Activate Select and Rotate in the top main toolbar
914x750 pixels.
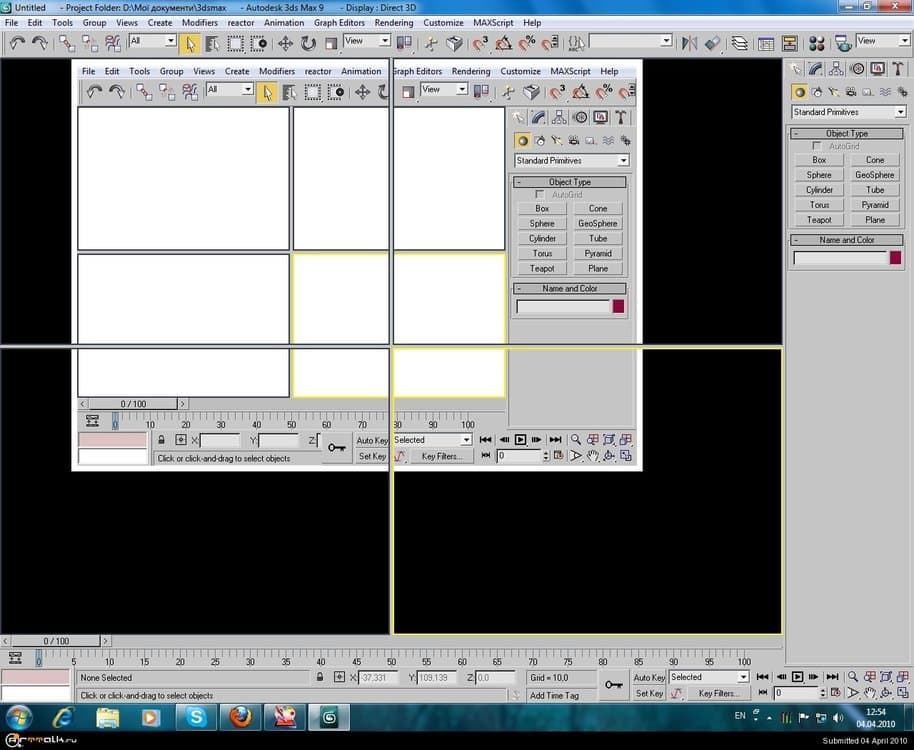click(x=308, y=43)
